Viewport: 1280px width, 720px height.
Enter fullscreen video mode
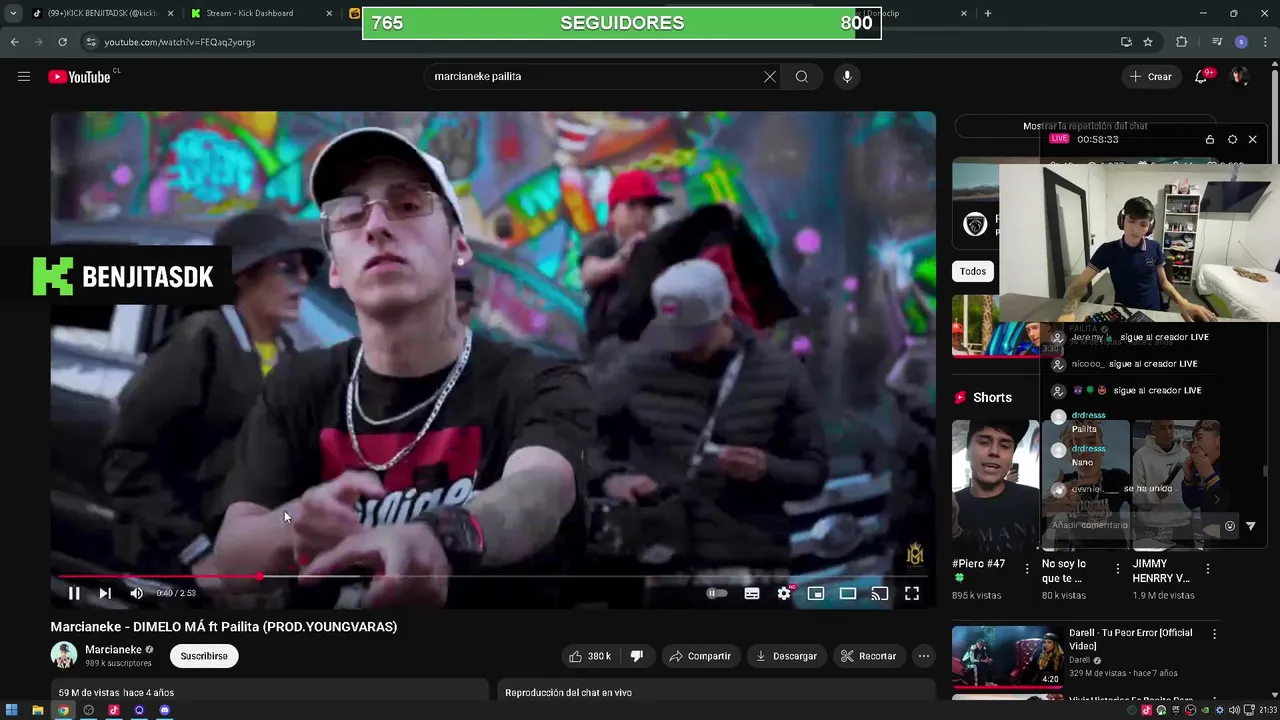(912, 593)
